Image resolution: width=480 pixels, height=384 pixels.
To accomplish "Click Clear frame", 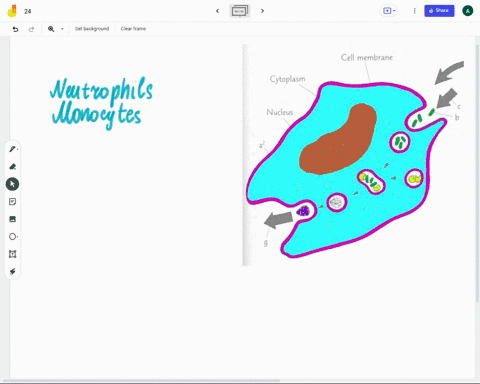I will 133,29.
